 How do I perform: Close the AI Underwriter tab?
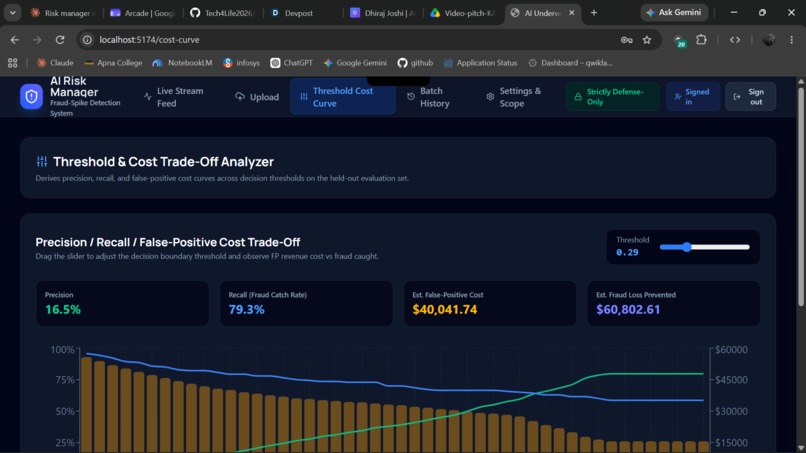[x=572, y=13]
